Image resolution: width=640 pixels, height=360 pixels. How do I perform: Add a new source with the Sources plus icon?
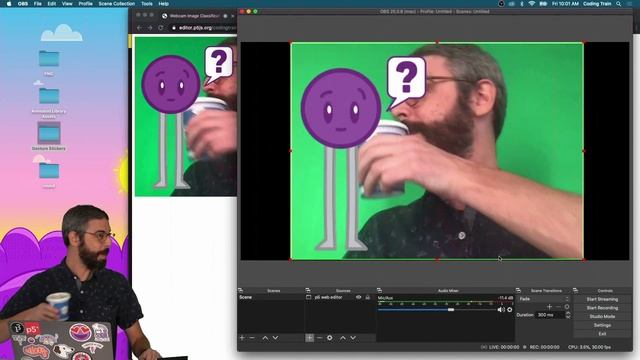click(x=310, y=338)
